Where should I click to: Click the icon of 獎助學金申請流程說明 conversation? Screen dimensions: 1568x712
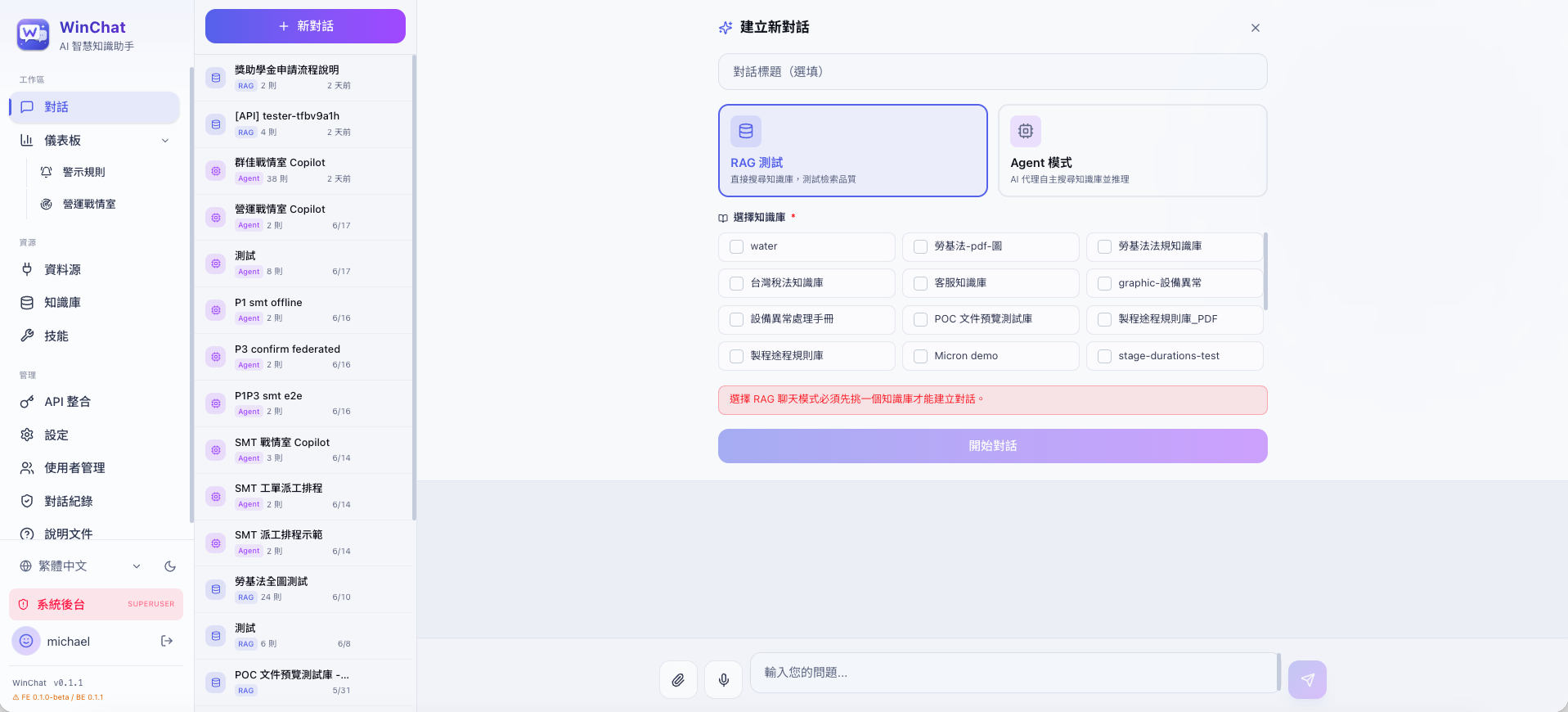click(216, 78)
